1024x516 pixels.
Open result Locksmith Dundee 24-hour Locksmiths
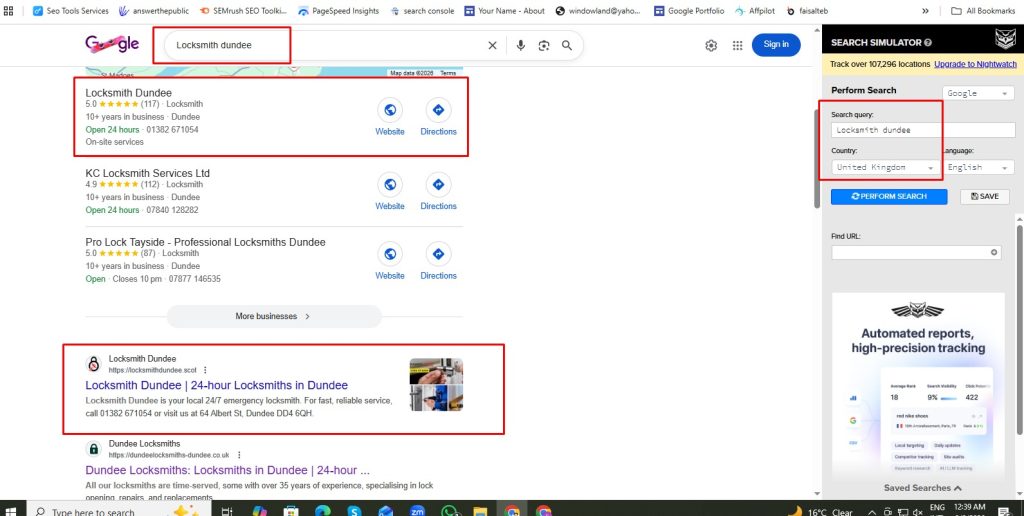tap(217, 385)
